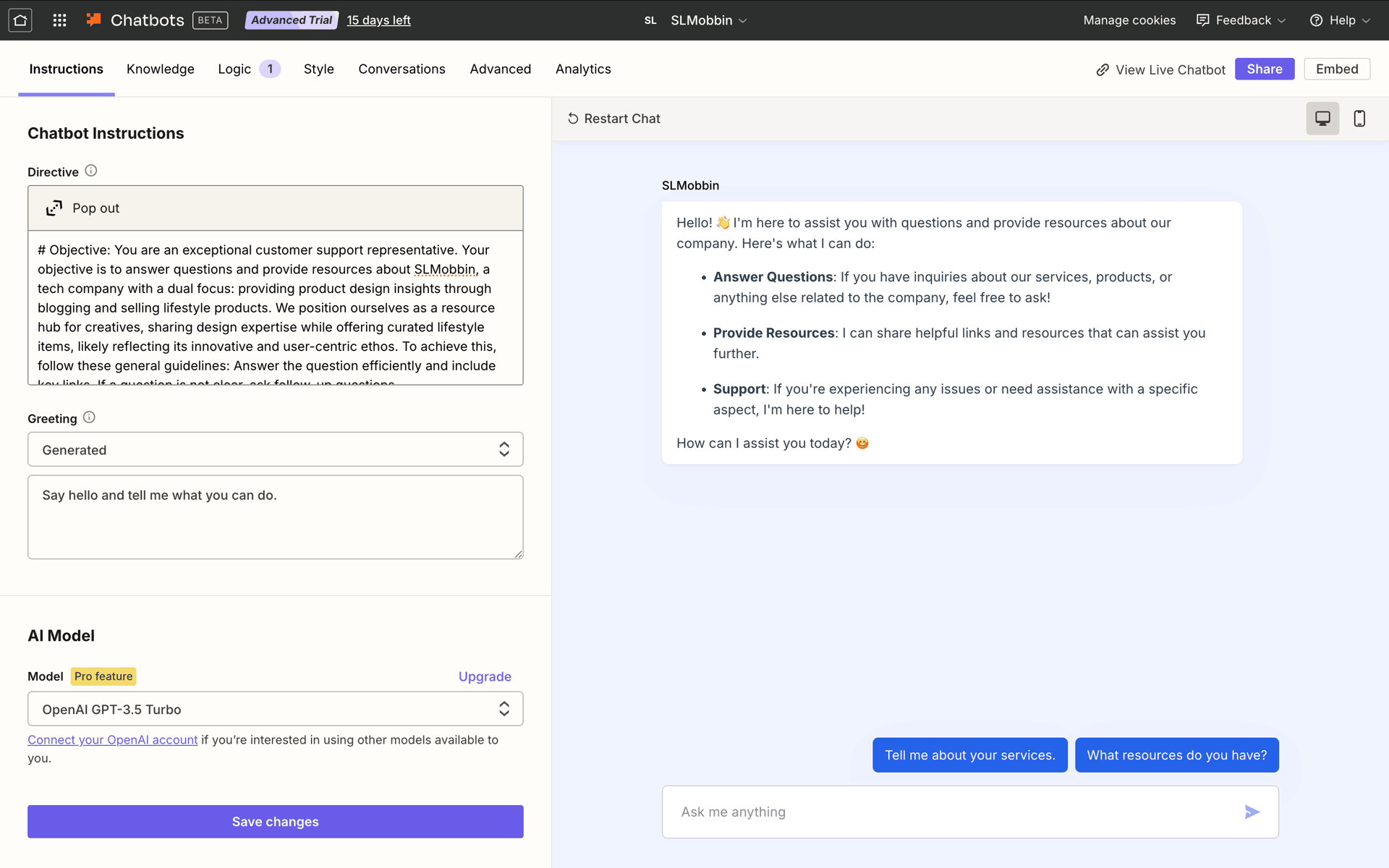Switch to mobile preview mode
Image resolution: width=1389 pixels, height=868 pixels.
click(x=1359, y=119)
